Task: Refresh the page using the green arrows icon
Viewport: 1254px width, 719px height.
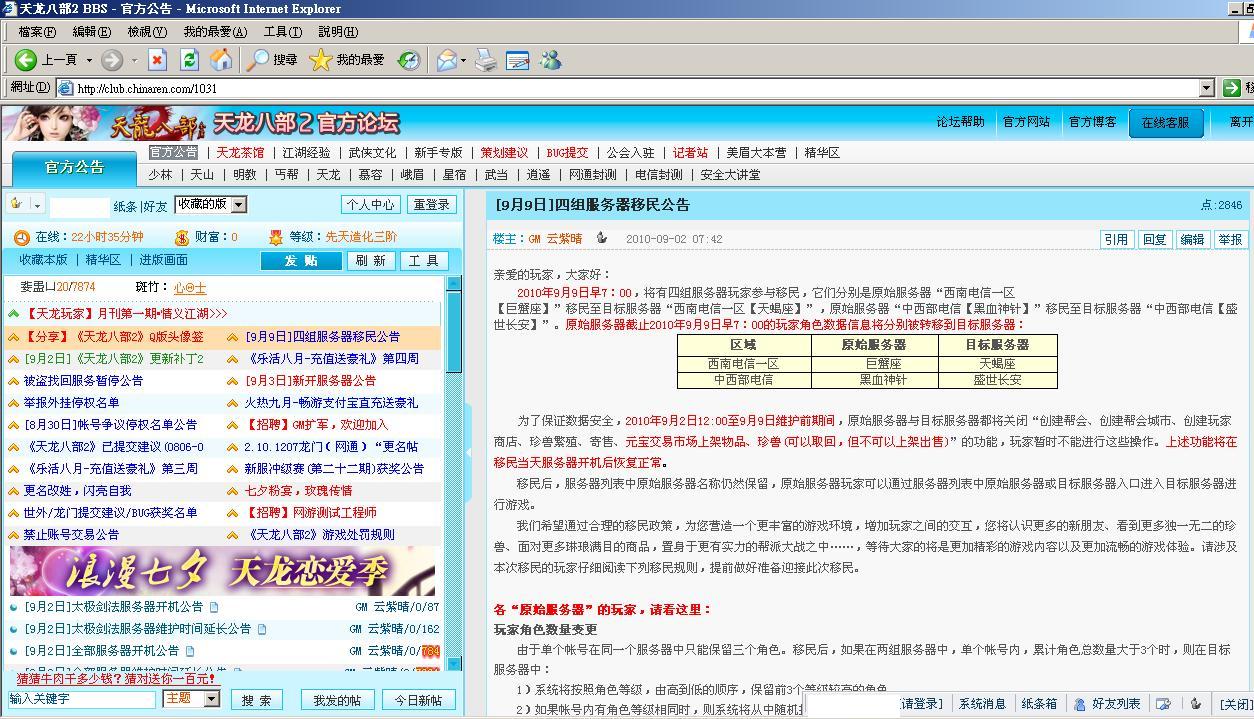Action: 189,60
